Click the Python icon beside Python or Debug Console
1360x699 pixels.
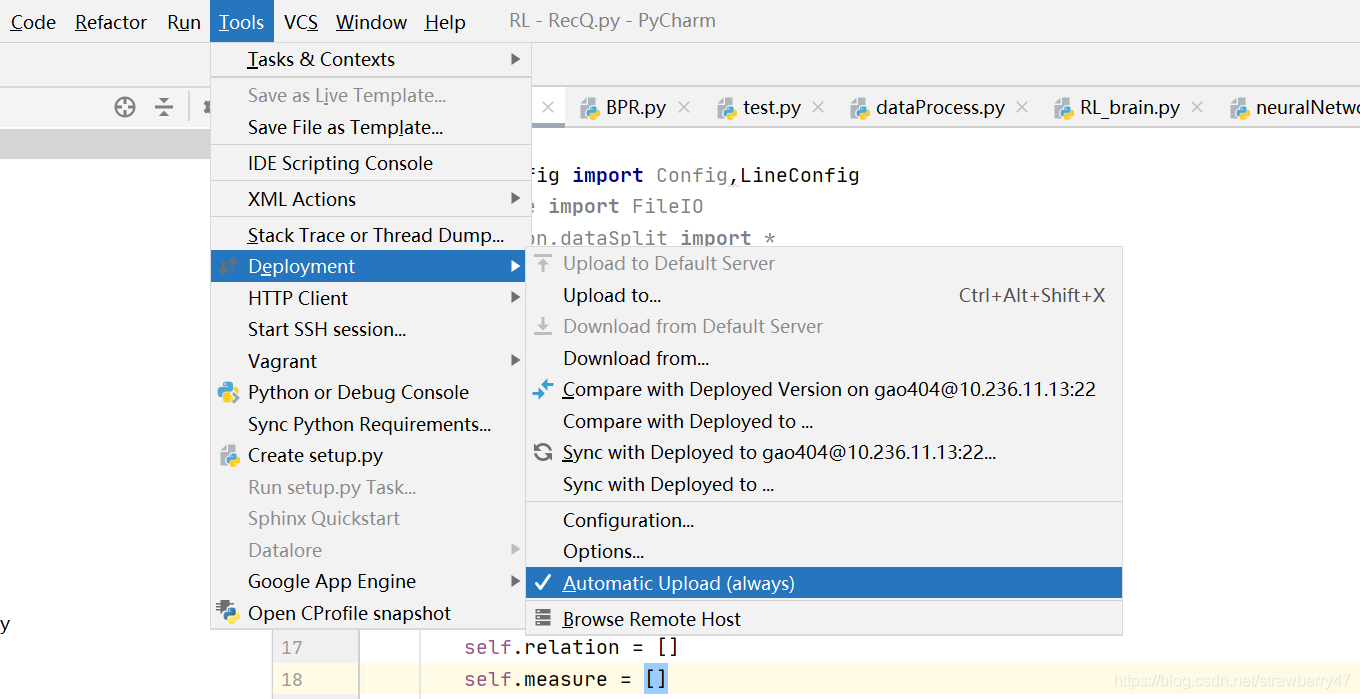pos(229,392)
